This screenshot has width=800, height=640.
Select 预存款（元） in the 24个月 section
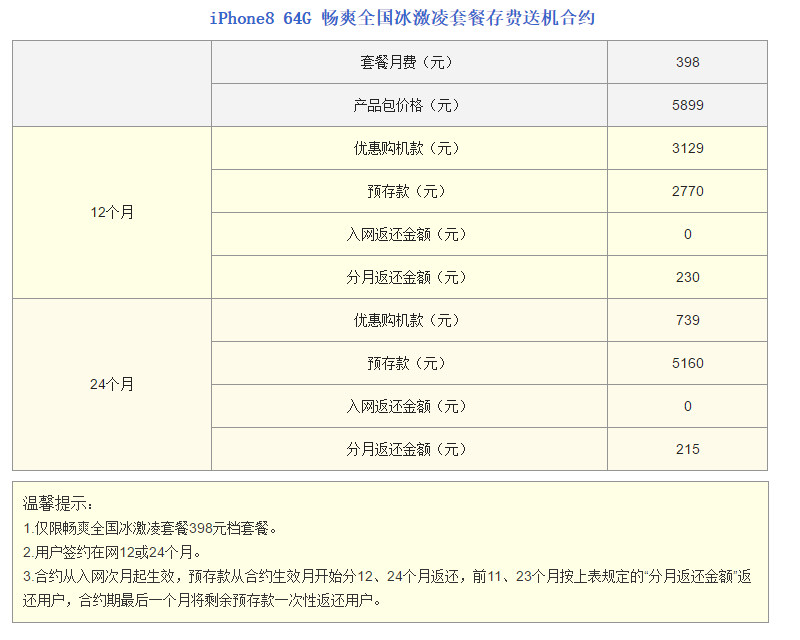pyautogui.click(x=409, y=363)
